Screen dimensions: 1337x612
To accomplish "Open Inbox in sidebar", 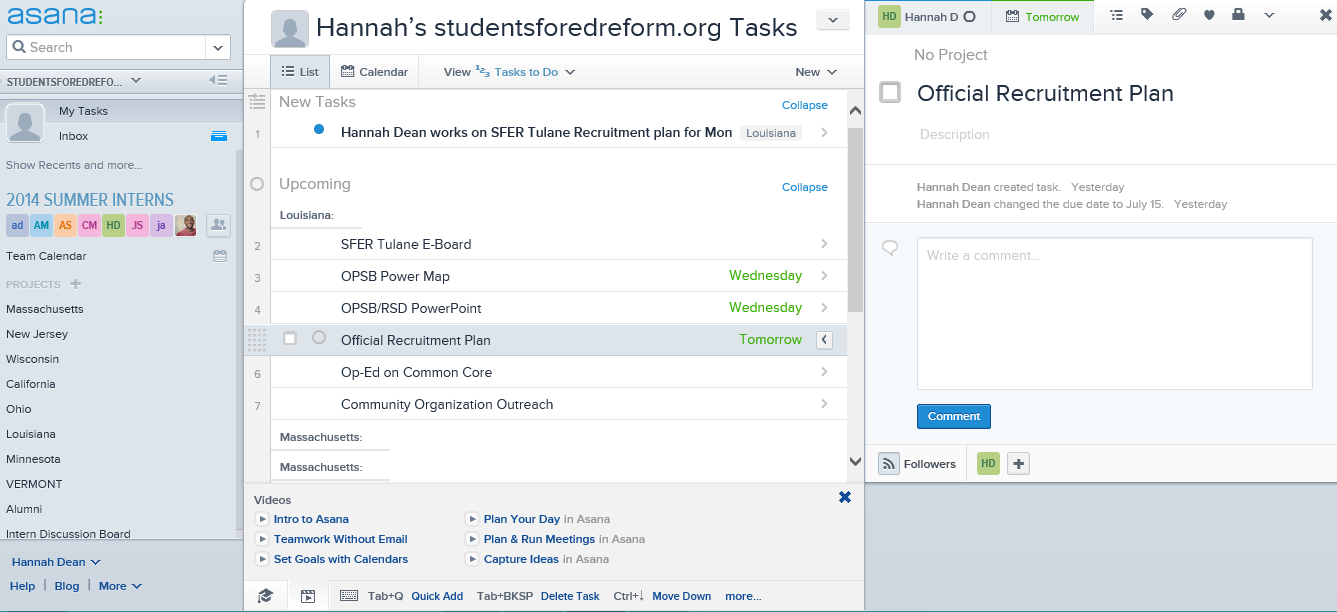I will 73,136.
